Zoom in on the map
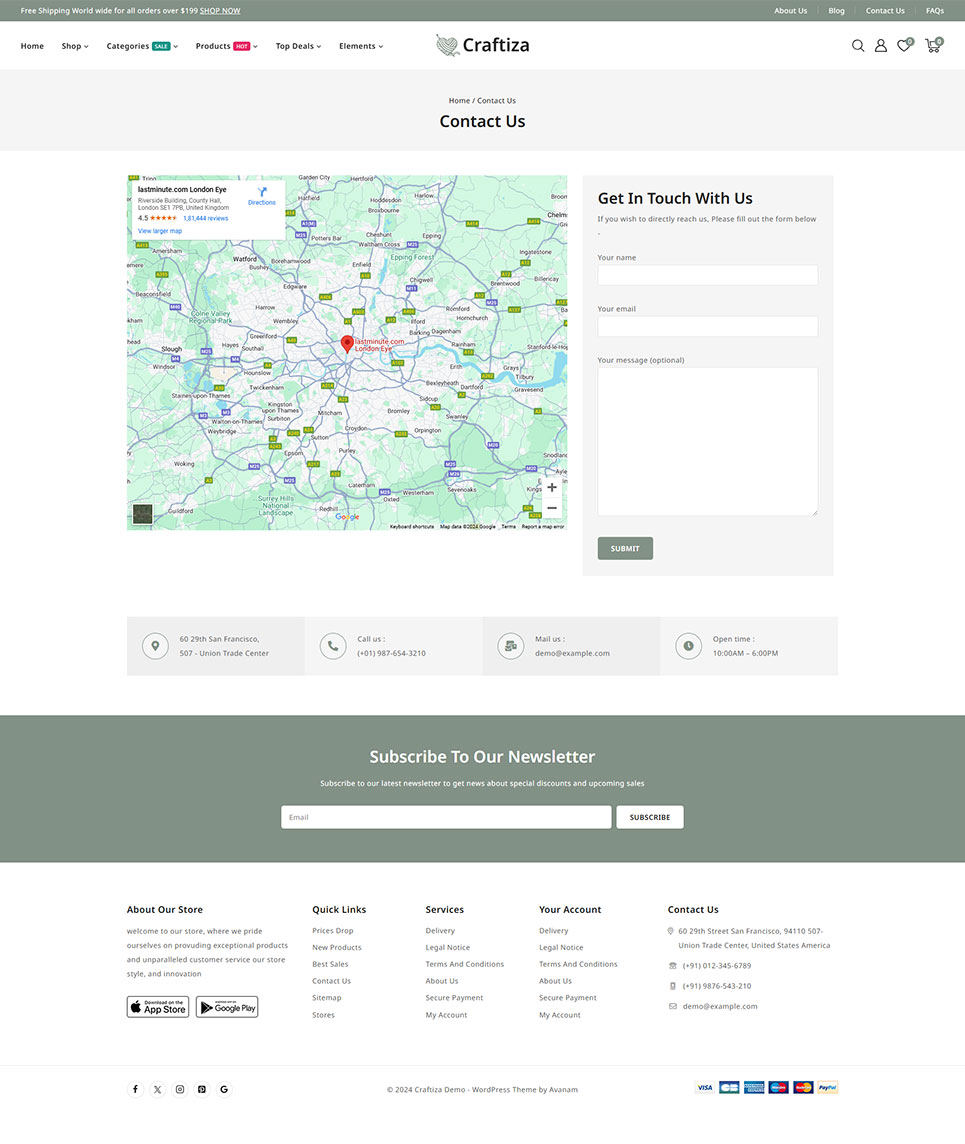This screenshot has width=965, height=1144. pos(551,488)
